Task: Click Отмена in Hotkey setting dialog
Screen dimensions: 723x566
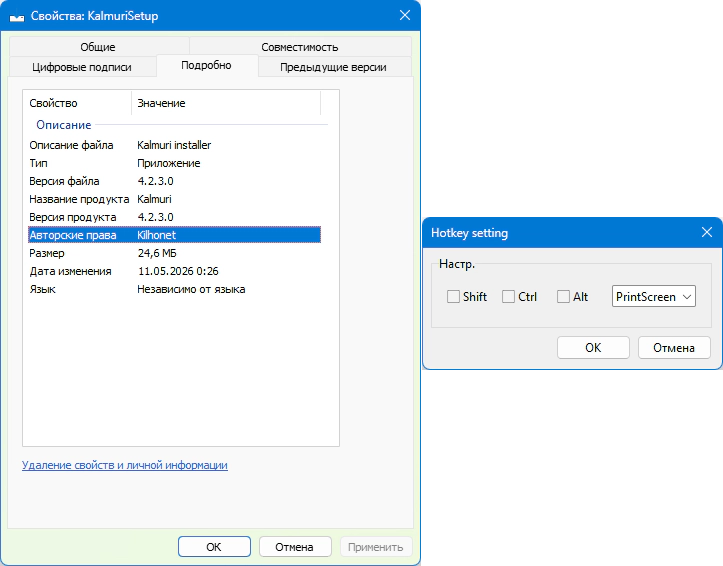Action: click(674, 348)
